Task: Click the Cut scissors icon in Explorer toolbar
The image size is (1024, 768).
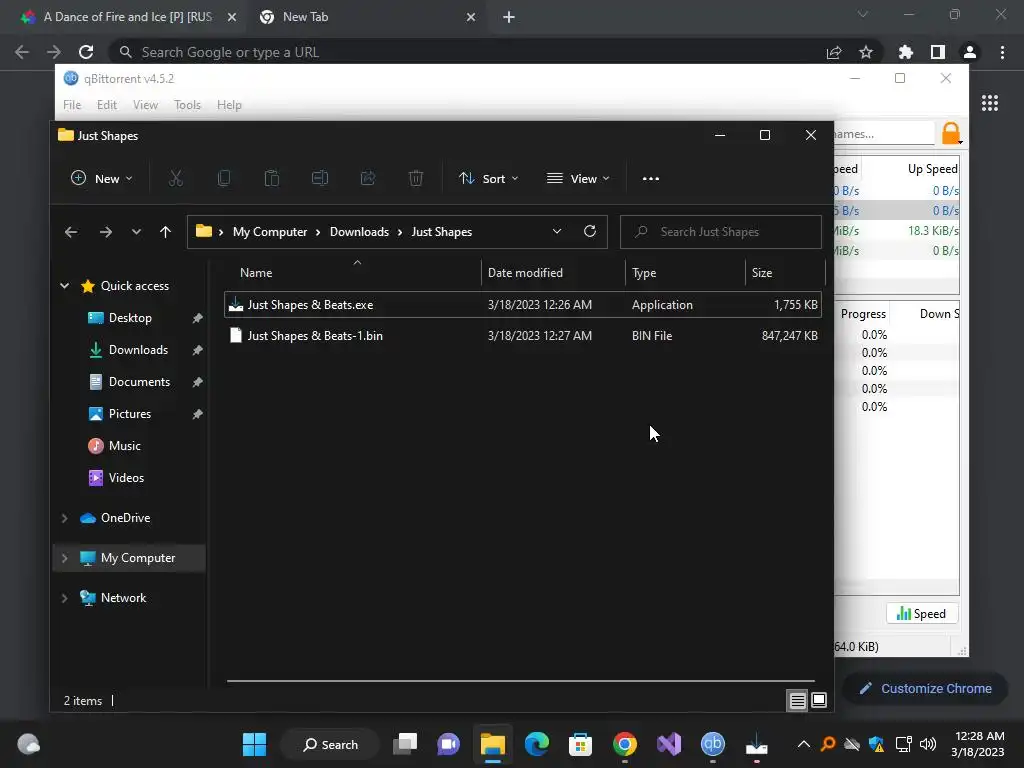Action: (176, 178)
